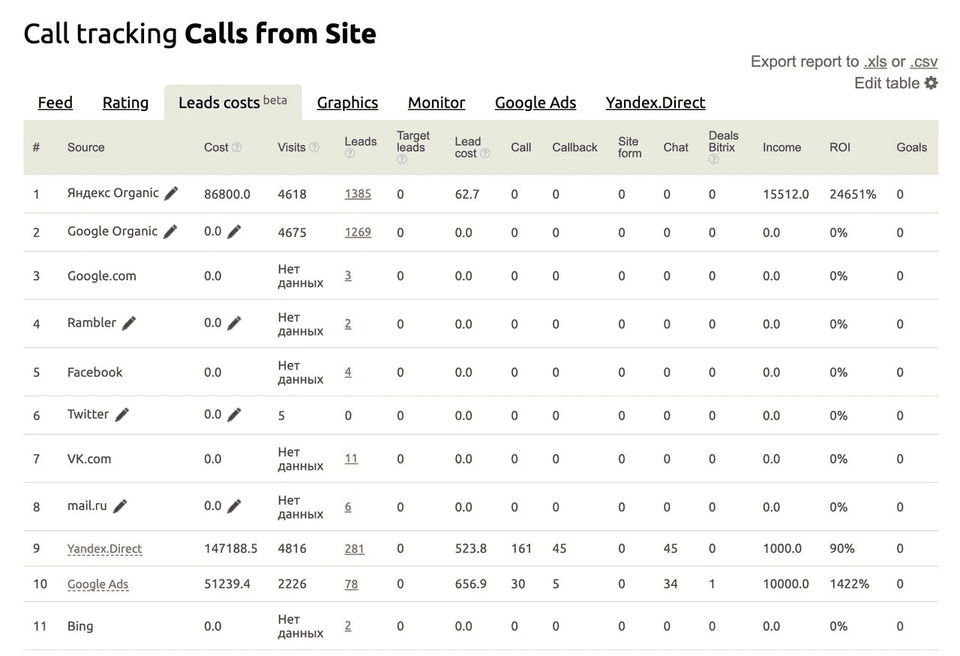The height and width of the screenshot is (656, 960).
Task: Click the pencil icon next to Яндекс Organic
Action: point(171,194)
